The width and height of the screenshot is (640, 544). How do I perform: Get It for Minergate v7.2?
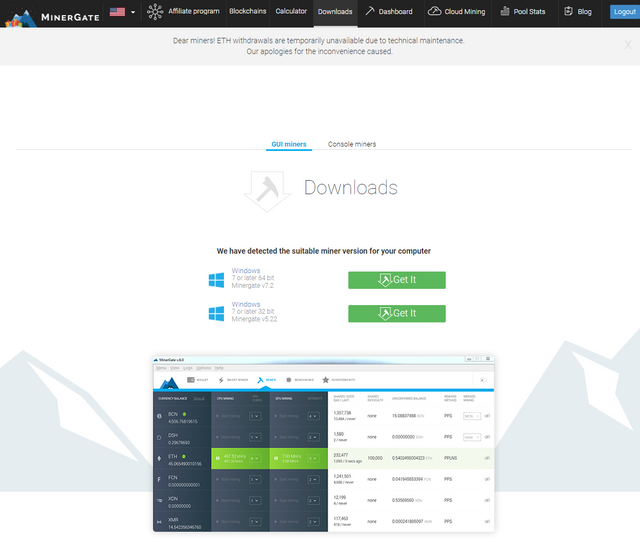397,280
